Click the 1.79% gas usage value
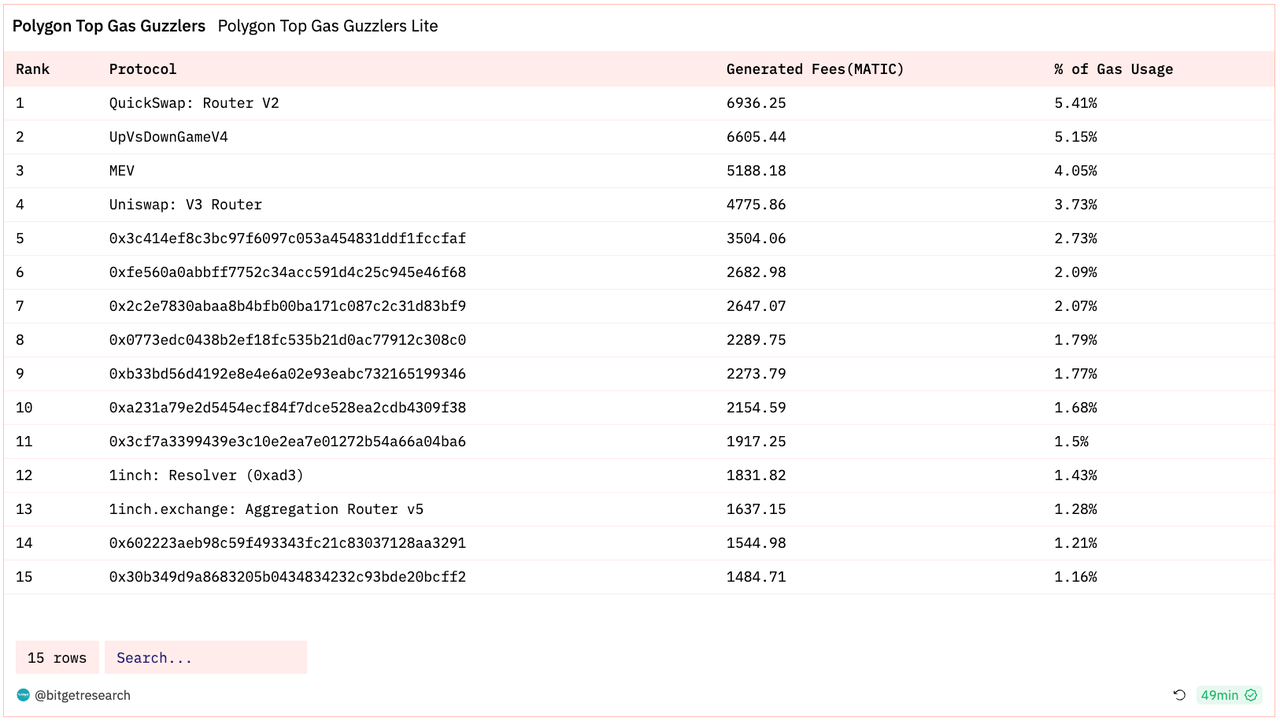The image size is (1280, 721). pyautogui.click(x=1076, y=341)
